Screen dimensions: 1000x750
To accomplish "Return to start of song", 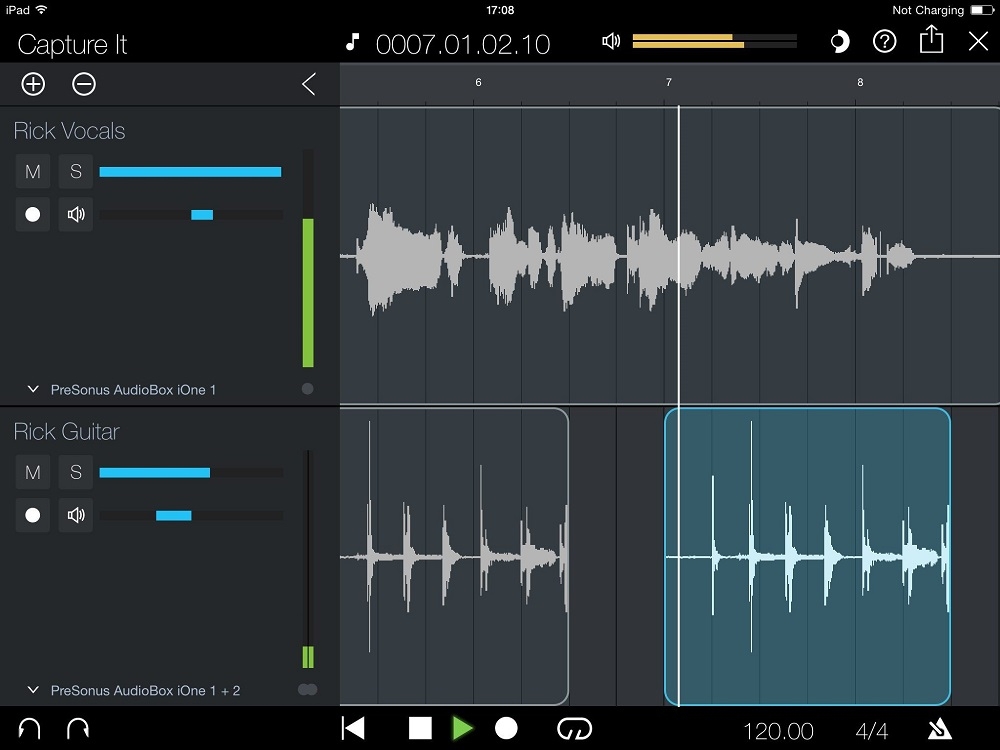I will (353, 728).
